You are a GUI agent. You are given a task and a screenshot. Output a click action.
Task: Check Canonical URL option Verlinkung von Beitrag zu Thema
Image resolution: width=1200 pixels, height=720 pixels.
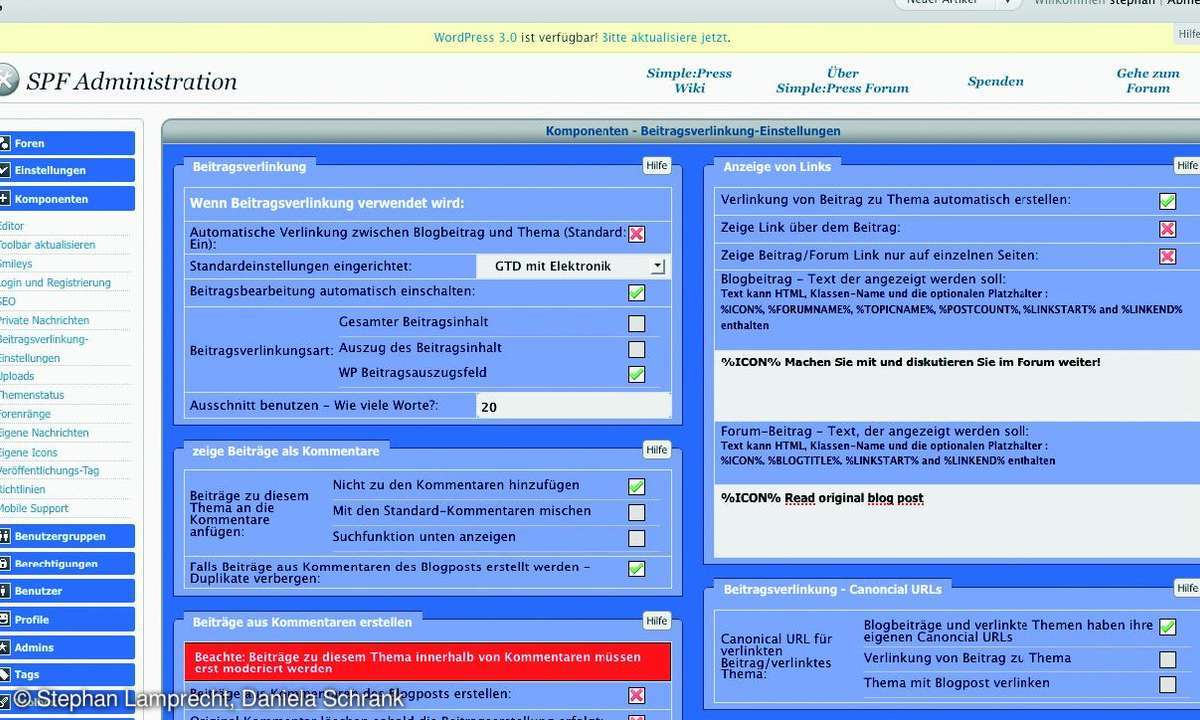click(x=1167, y=660)
